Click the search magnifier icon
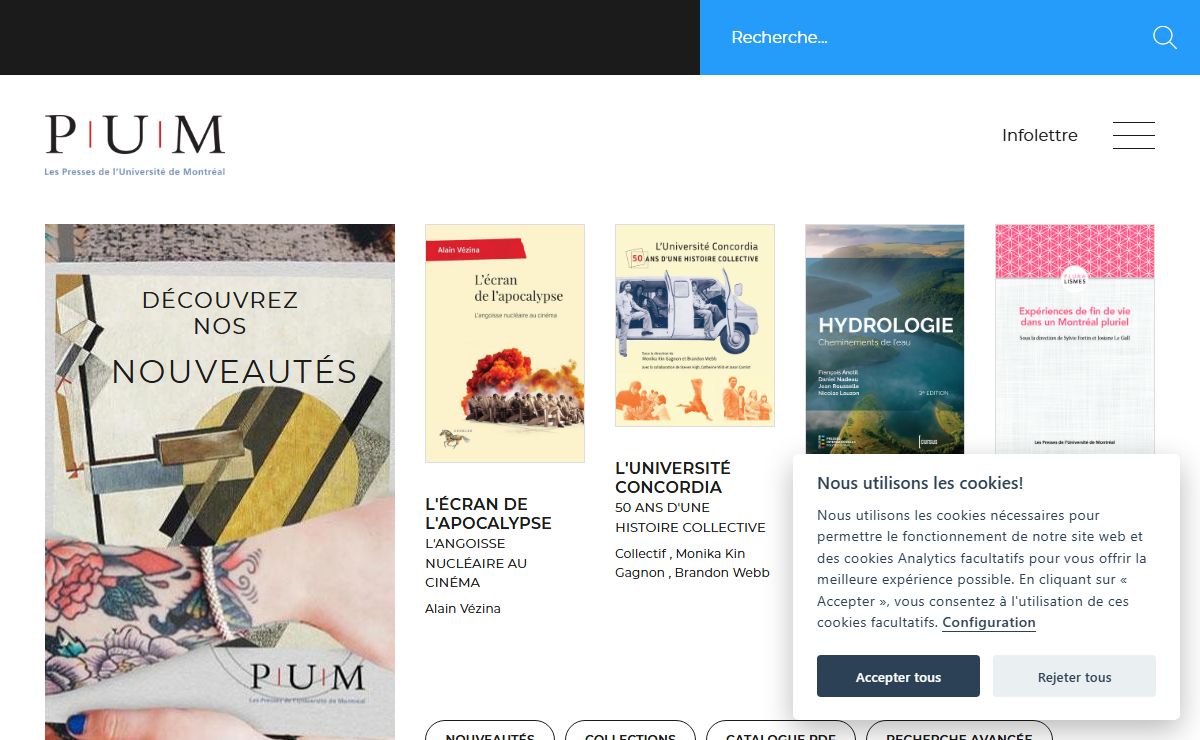Screen dimensions: 1200x740 point(1164,38)
